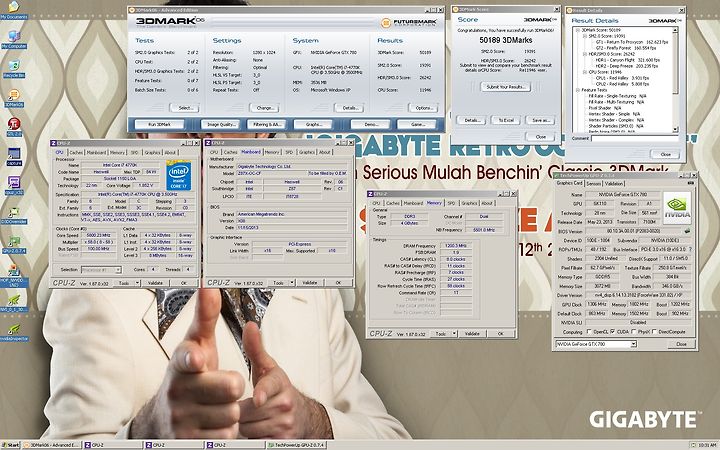
Task: Select the nvidiaInspector desktop shortcut
Action: 14,332
